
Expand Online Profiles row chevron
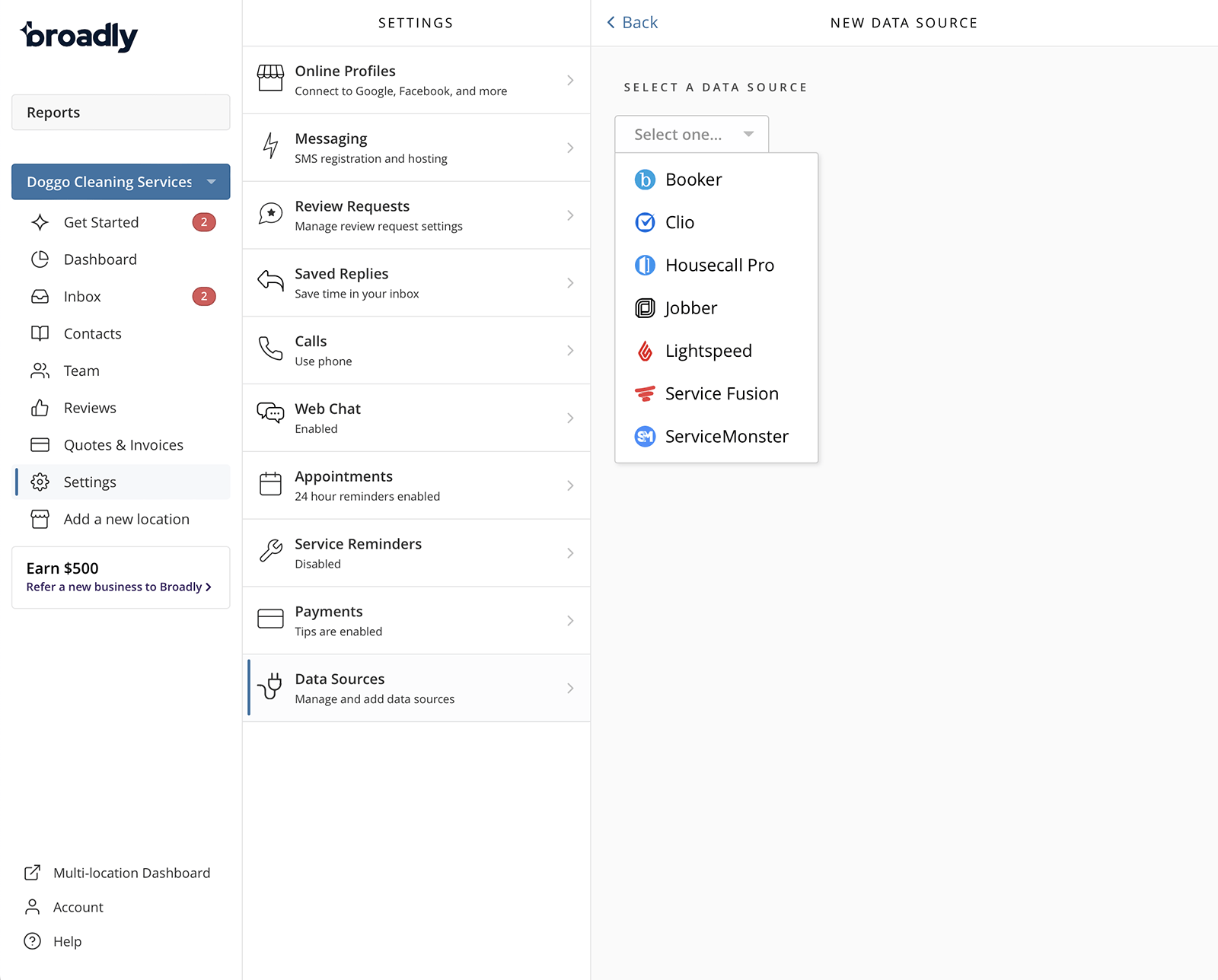click(x=570, y=80)
